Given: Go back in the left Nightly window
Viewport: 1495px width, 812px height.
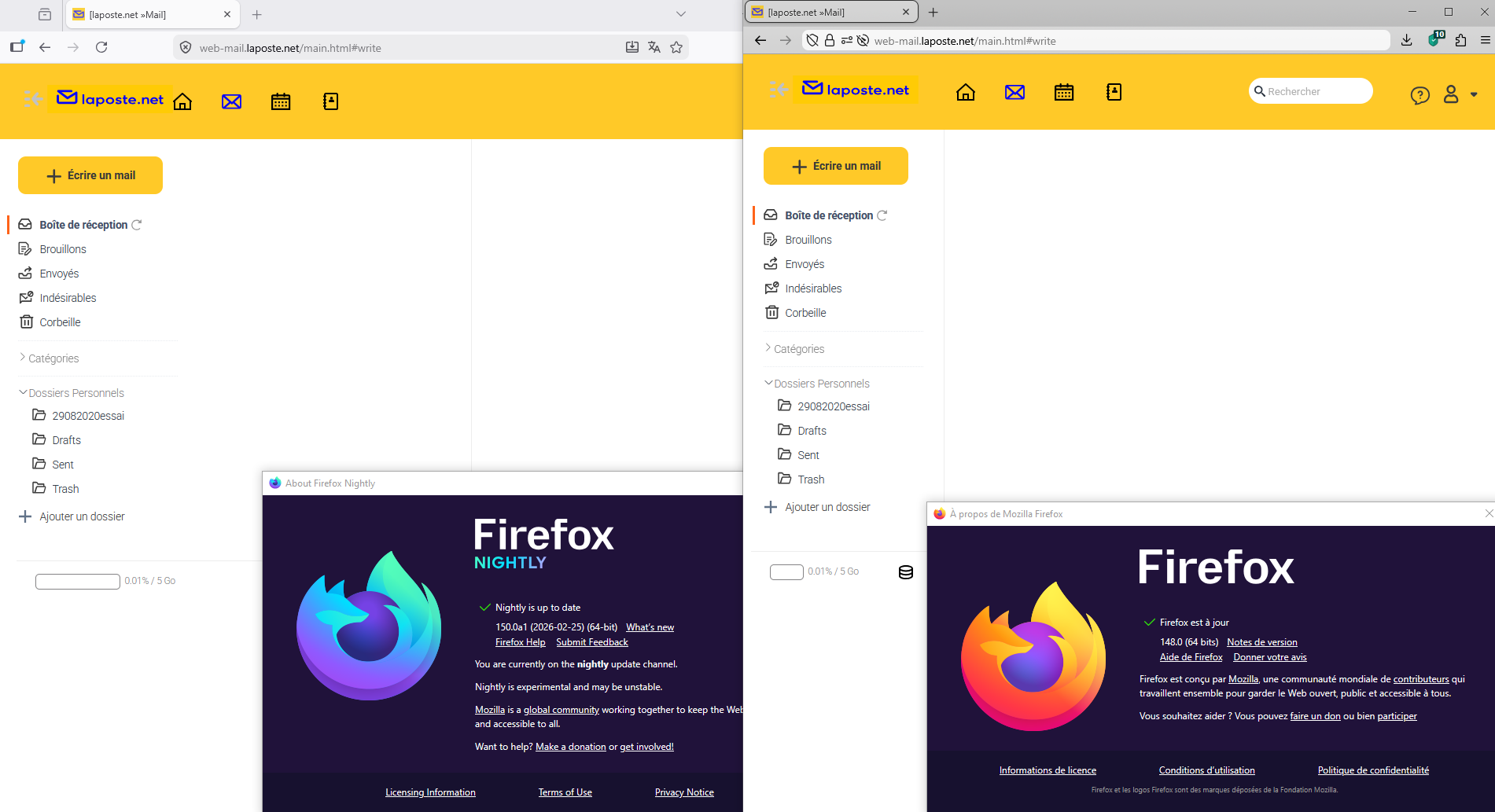Looking at the screenshot, I should pyautogui.click(x=45, y=47).
